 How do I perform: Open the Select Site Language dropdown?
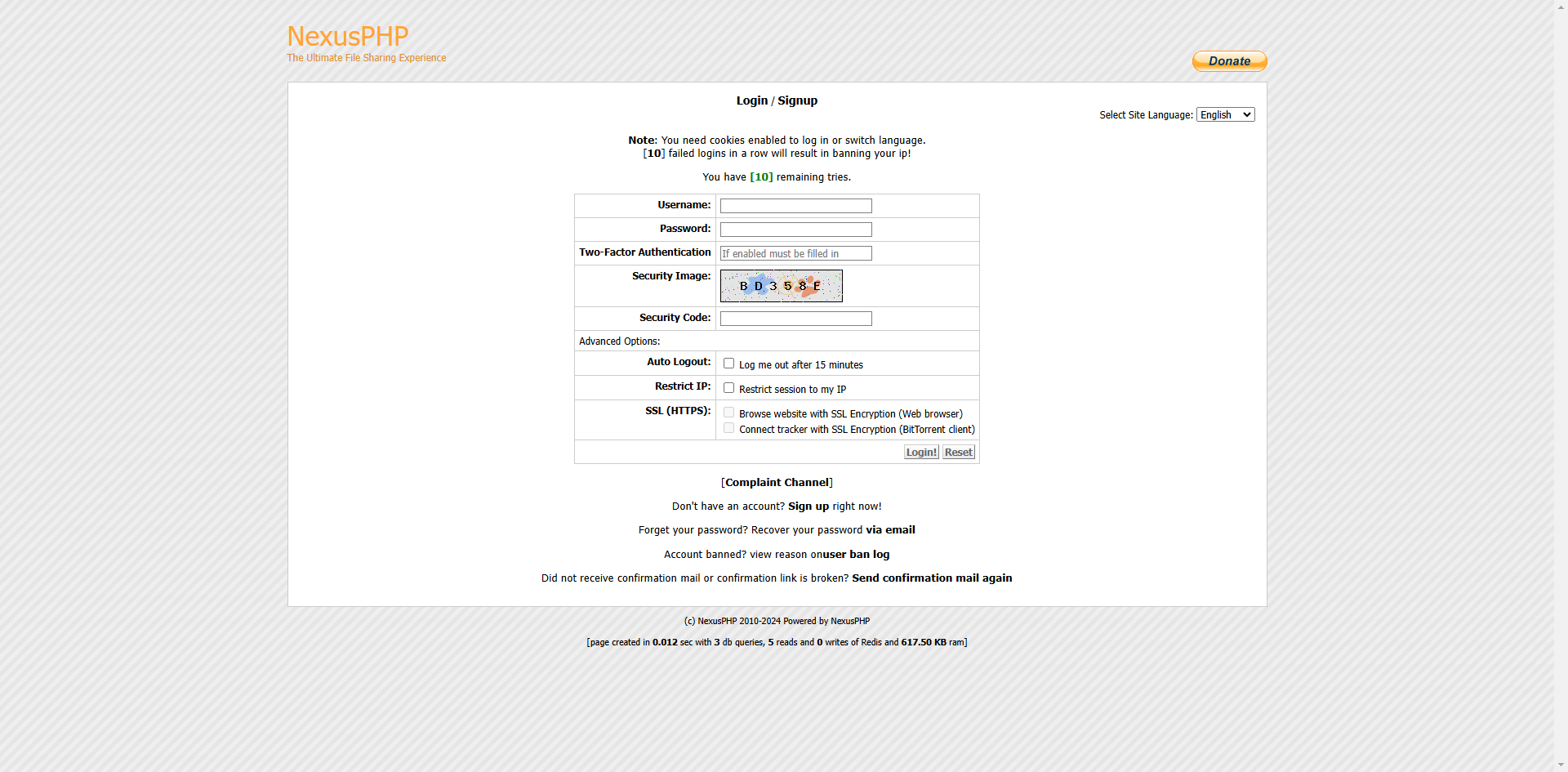pos(1224,115)
